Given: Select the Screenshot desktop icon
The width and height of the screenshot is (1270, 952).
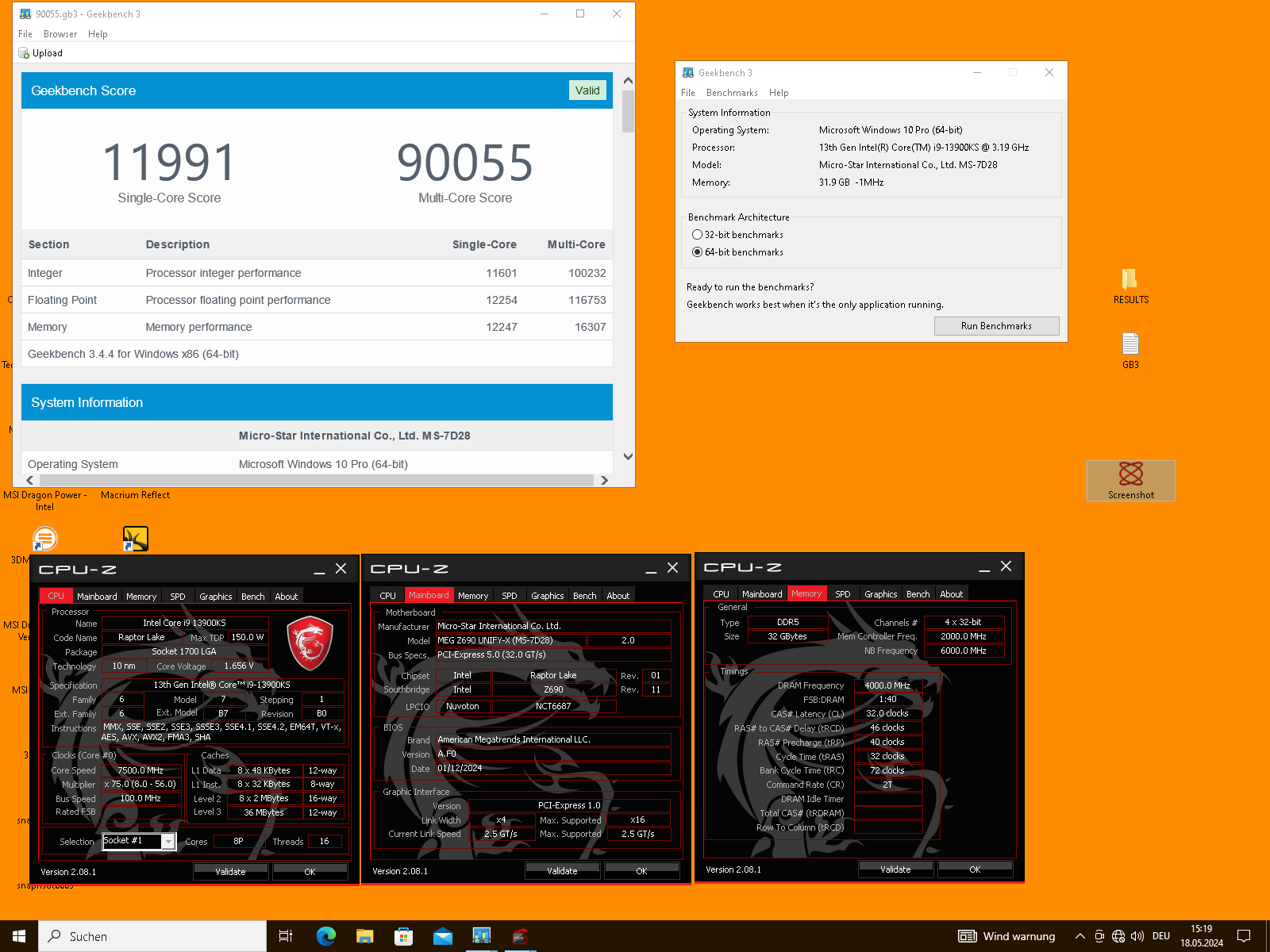Looking at the screenshot, I should coord(1130,481).
